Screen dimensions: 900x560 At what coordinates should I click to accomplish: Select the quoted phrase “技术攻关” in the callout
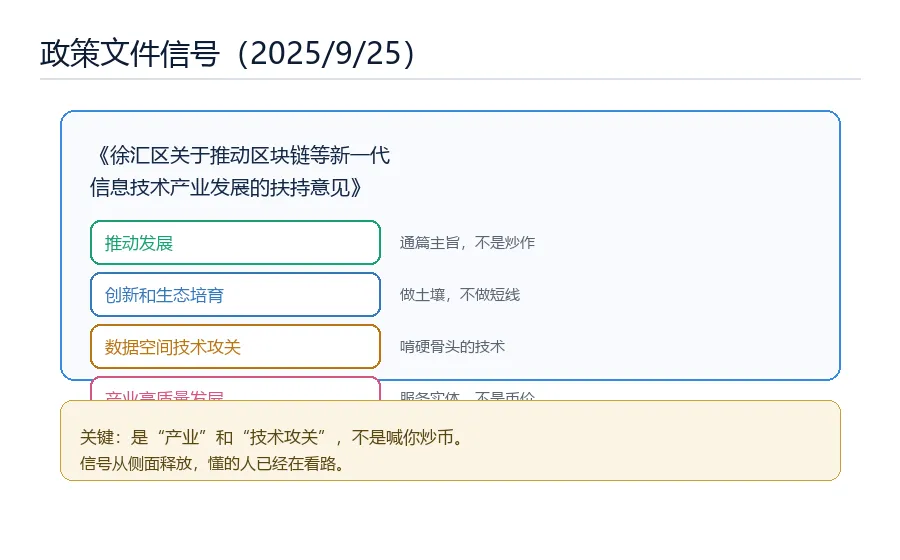(284, 438)
